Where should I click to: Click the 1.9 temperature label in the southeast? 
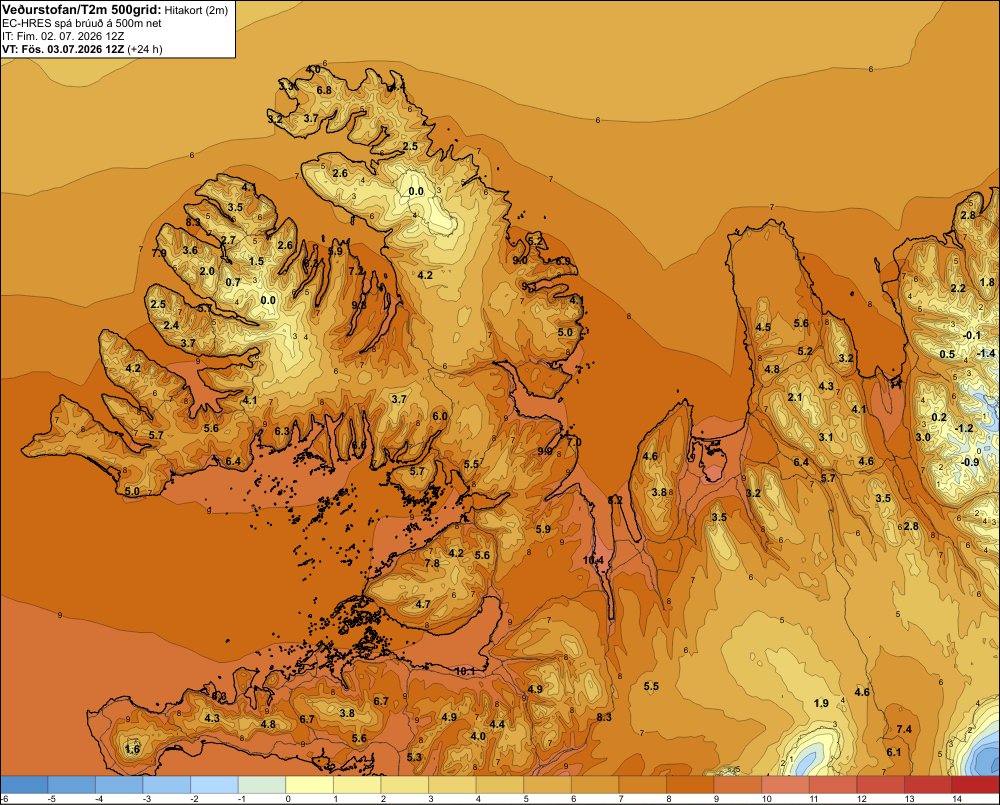pos(821,703)
